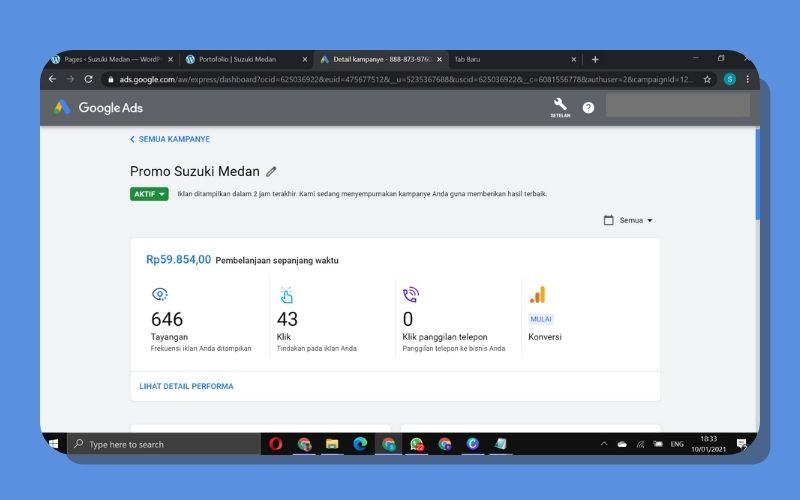Open the AKTIF campaign status dropdown
800x500 pixels.
coord(149,194)
